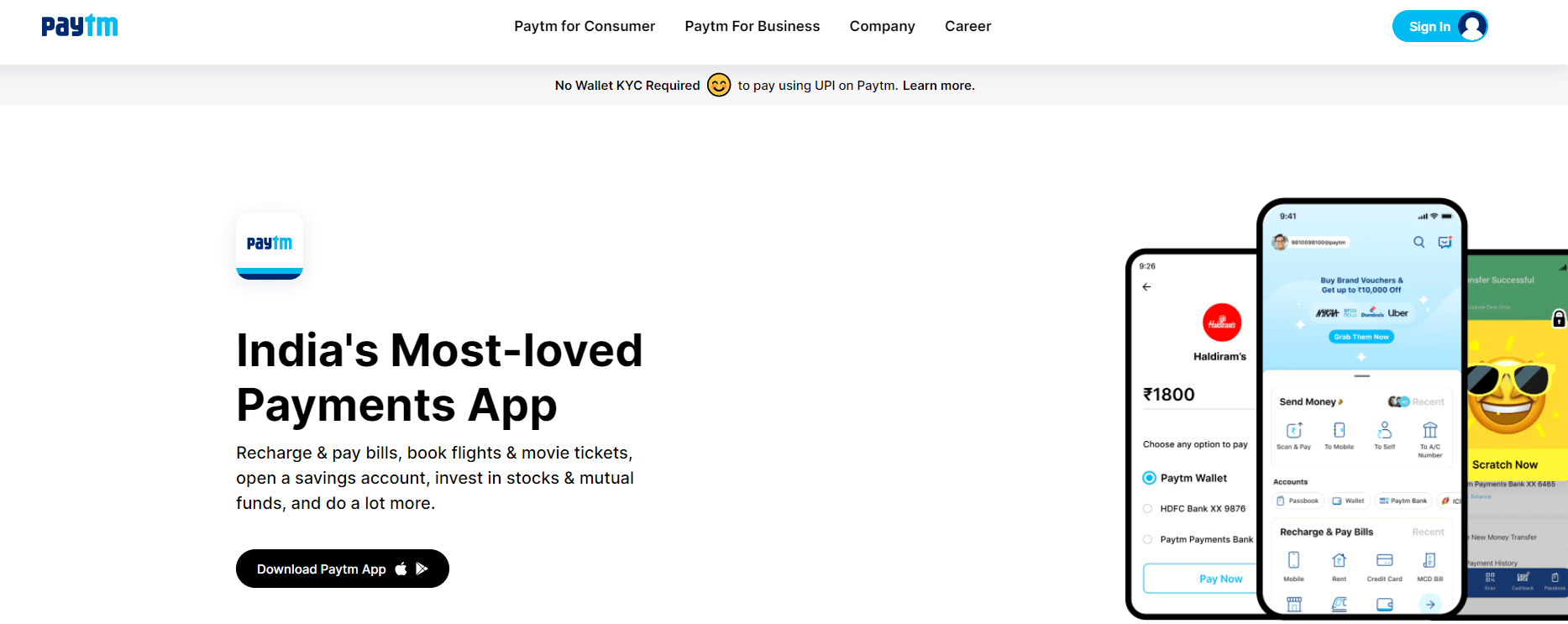
Task: Click the search magnifier icon in the center phone
Action: 1419,242
